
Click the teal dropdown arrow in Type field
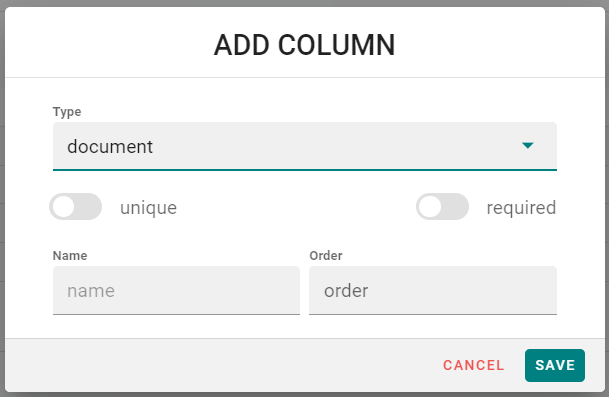(x=527, y=146)
